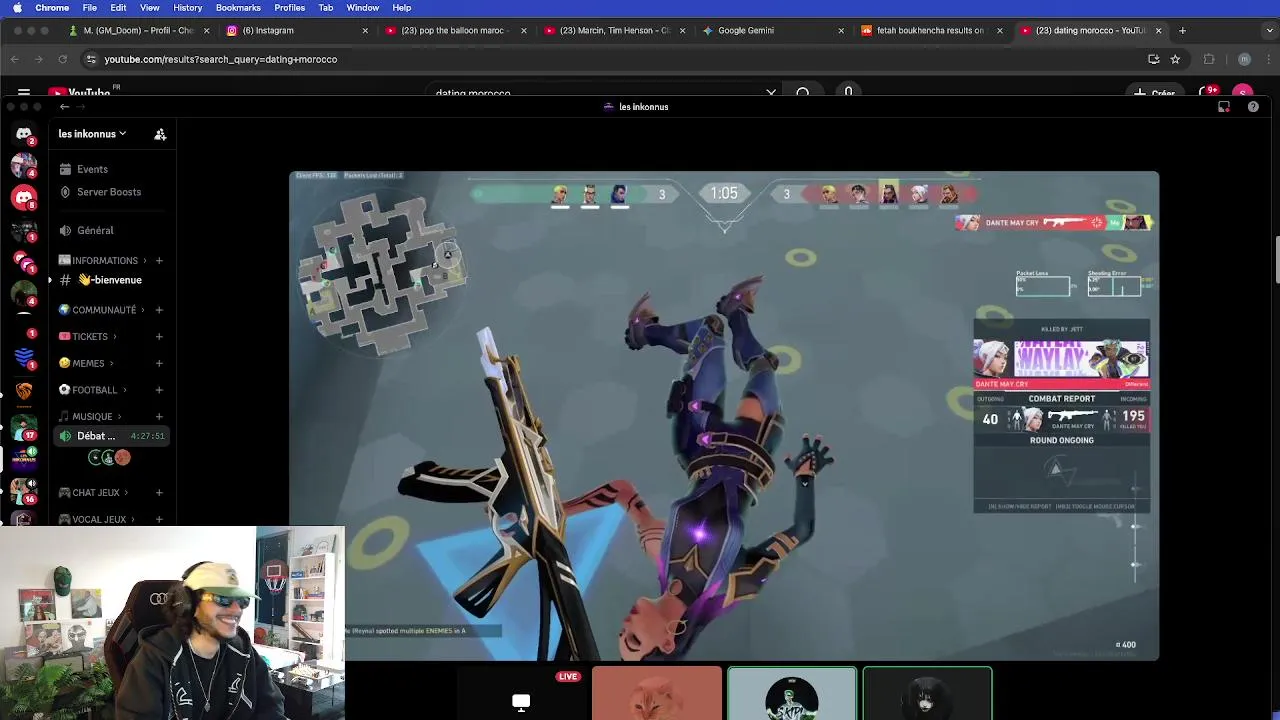The width and height of the screenshot is (1280, 720).
Task: Add channel to VOCAL JEUX category
Action: pyautogui.click(x=159, y=519)
